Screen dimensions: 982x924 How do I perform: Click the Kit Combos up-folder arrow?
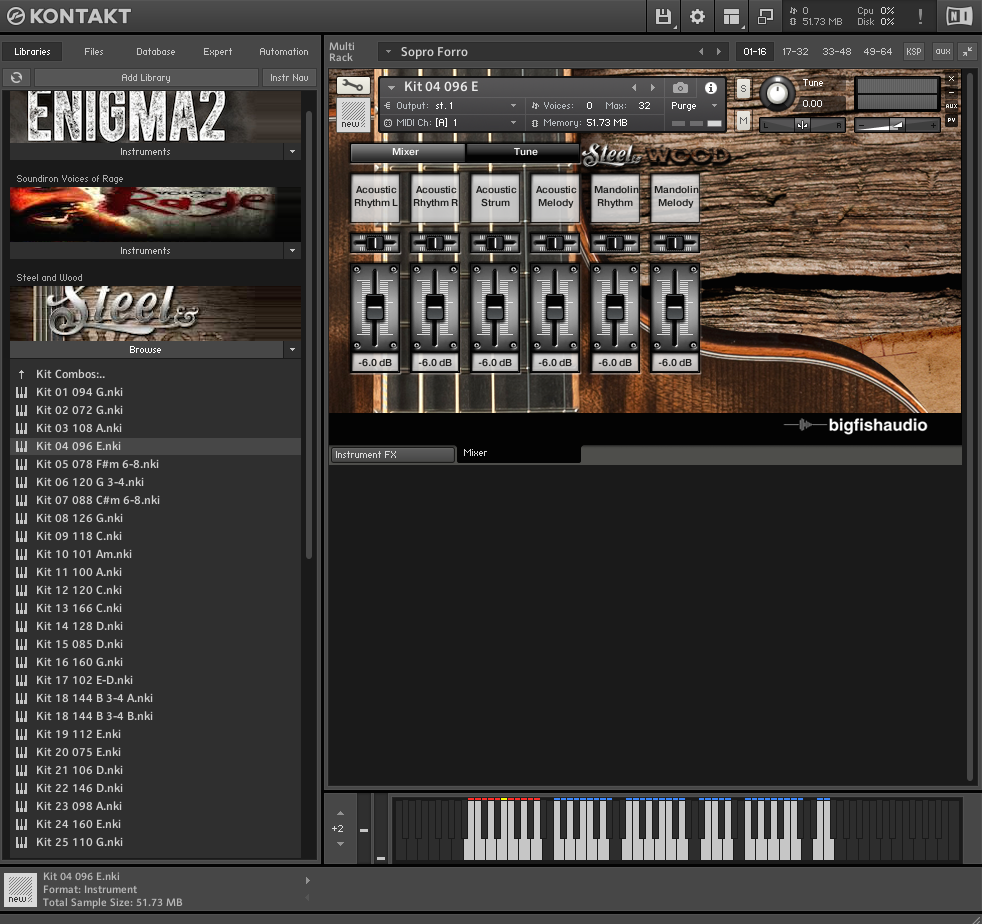[21, 374]
